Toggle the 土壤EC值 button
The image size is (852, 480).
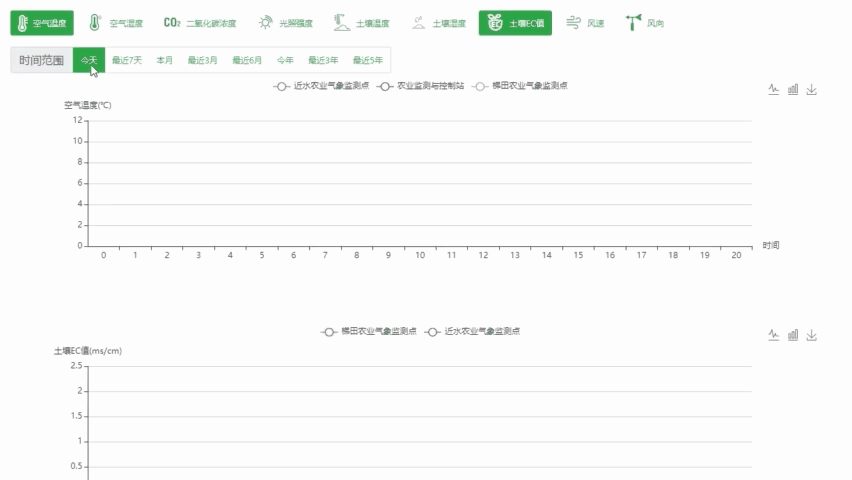tap(515, 22)
